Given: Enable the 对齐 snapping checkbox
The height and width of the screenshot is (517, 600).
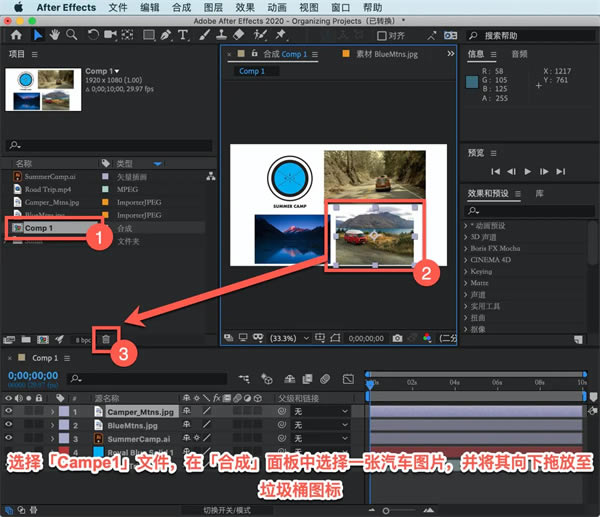Looking at the screenshot, I should [x=382, y=36].
